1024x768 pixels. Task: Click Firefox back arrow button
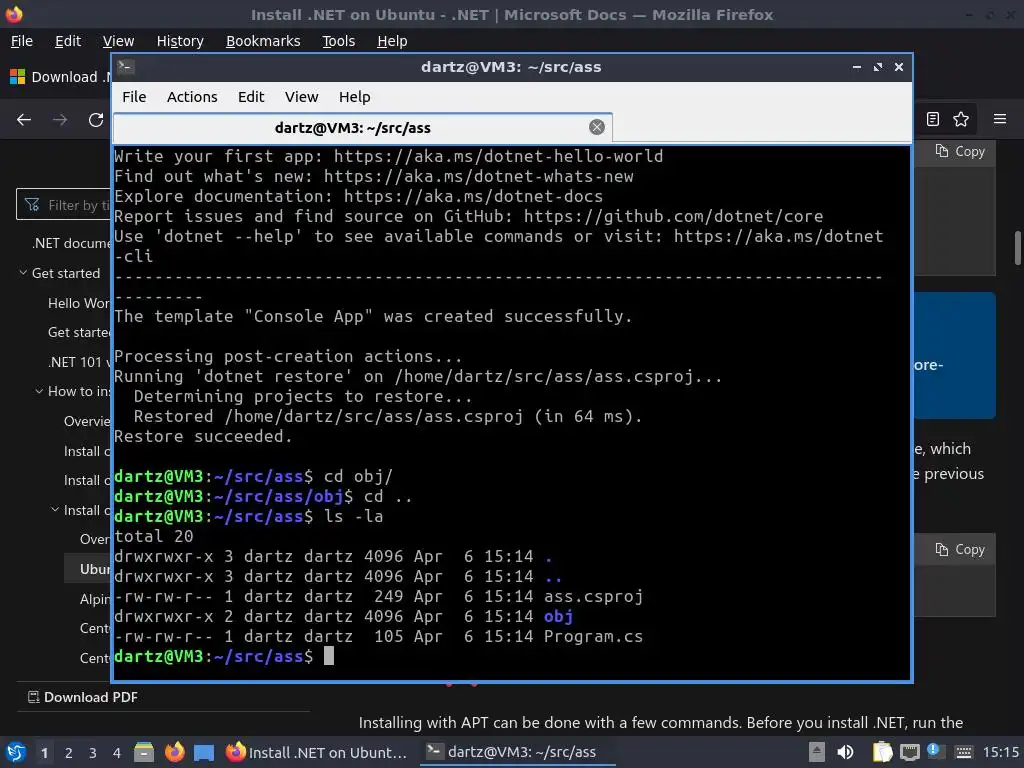coord(24,120)
